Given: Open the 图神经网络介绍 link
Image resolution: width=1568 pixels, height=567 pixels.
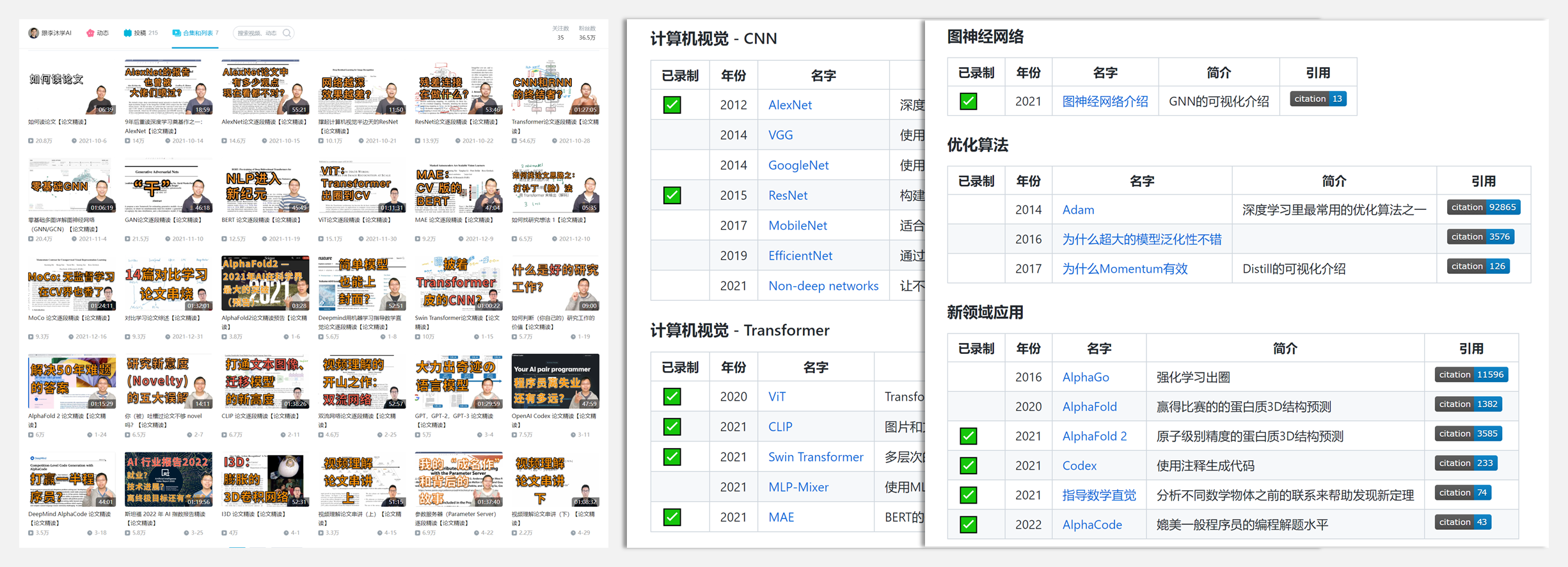Looking at the screenshot, I should point(1105,101).
